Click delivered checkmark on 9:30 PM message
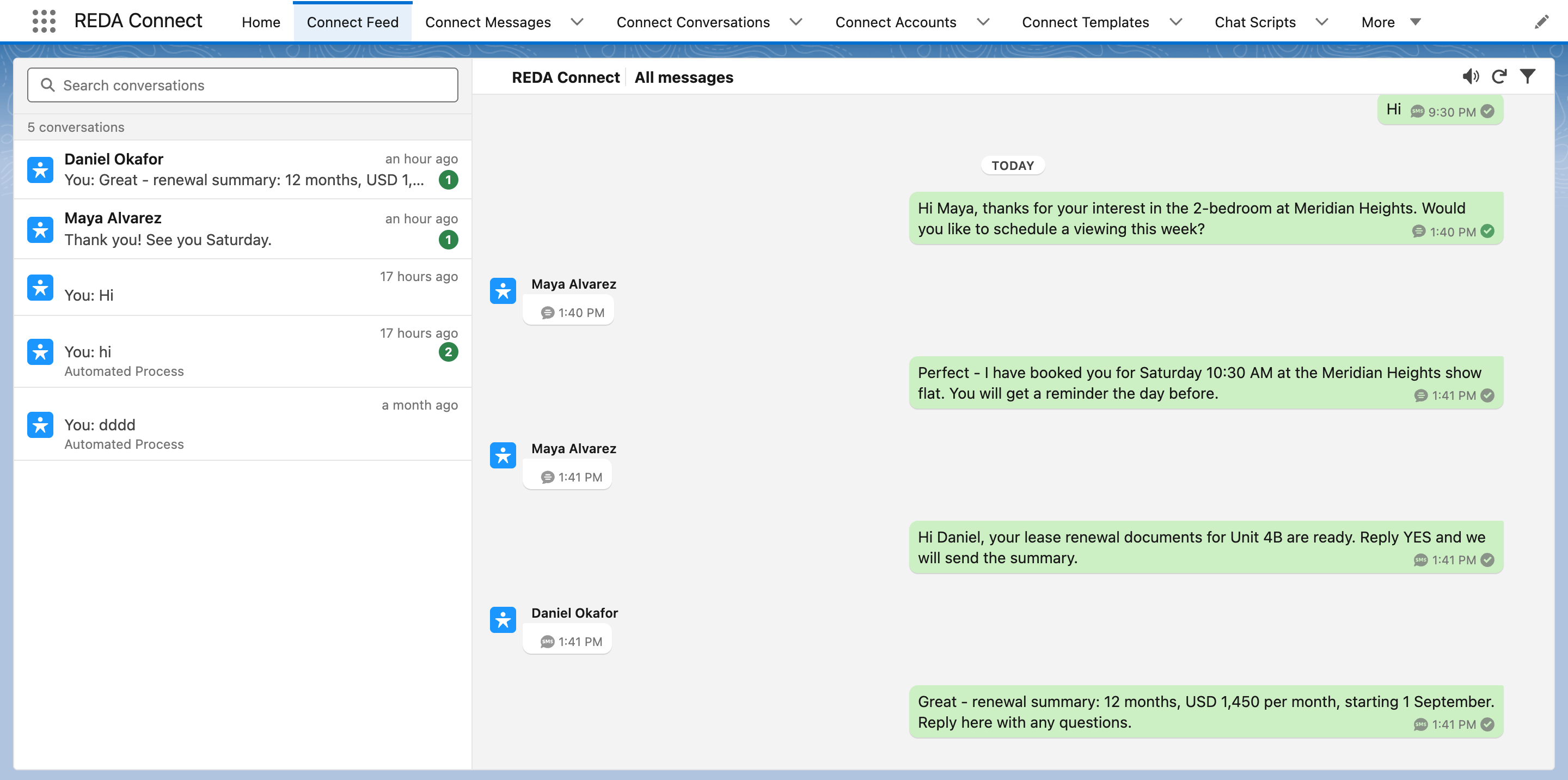The width and height of the screenshot is (1568, 780). tap(1487, 112)
